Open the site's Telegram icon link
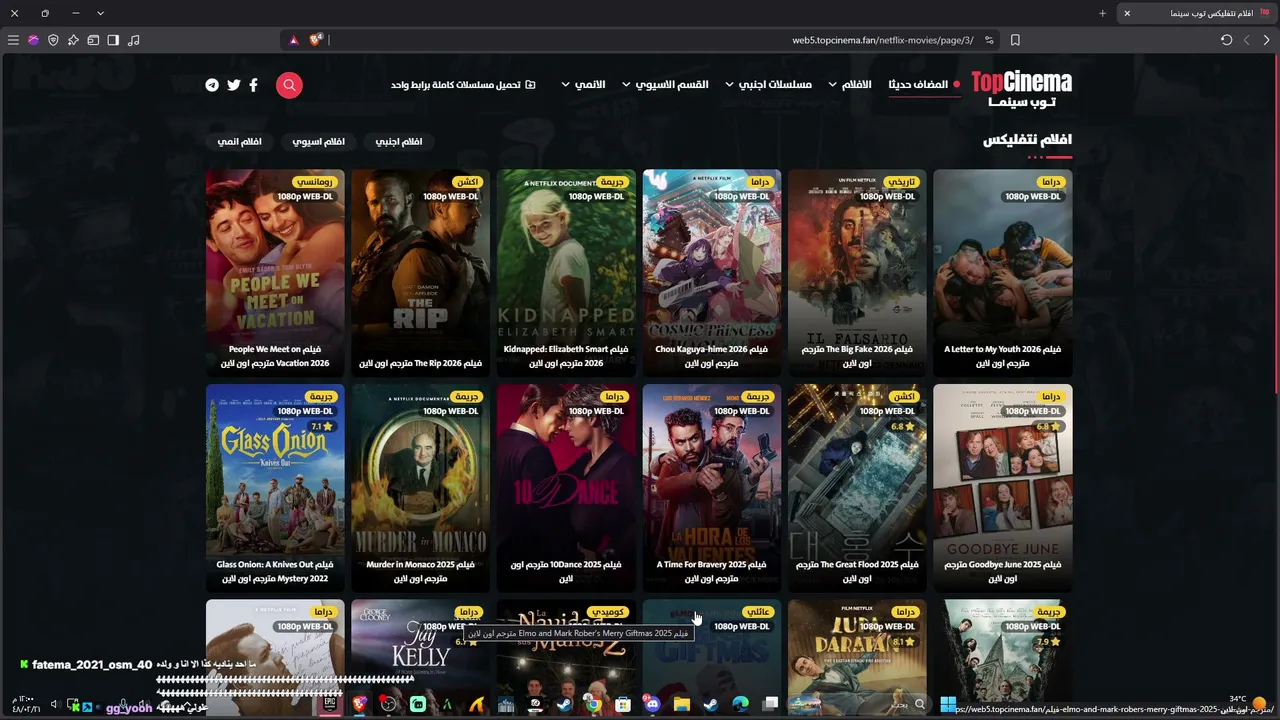Image resolution: width=1280 pixels, height=720 pixels. (212, 85)
